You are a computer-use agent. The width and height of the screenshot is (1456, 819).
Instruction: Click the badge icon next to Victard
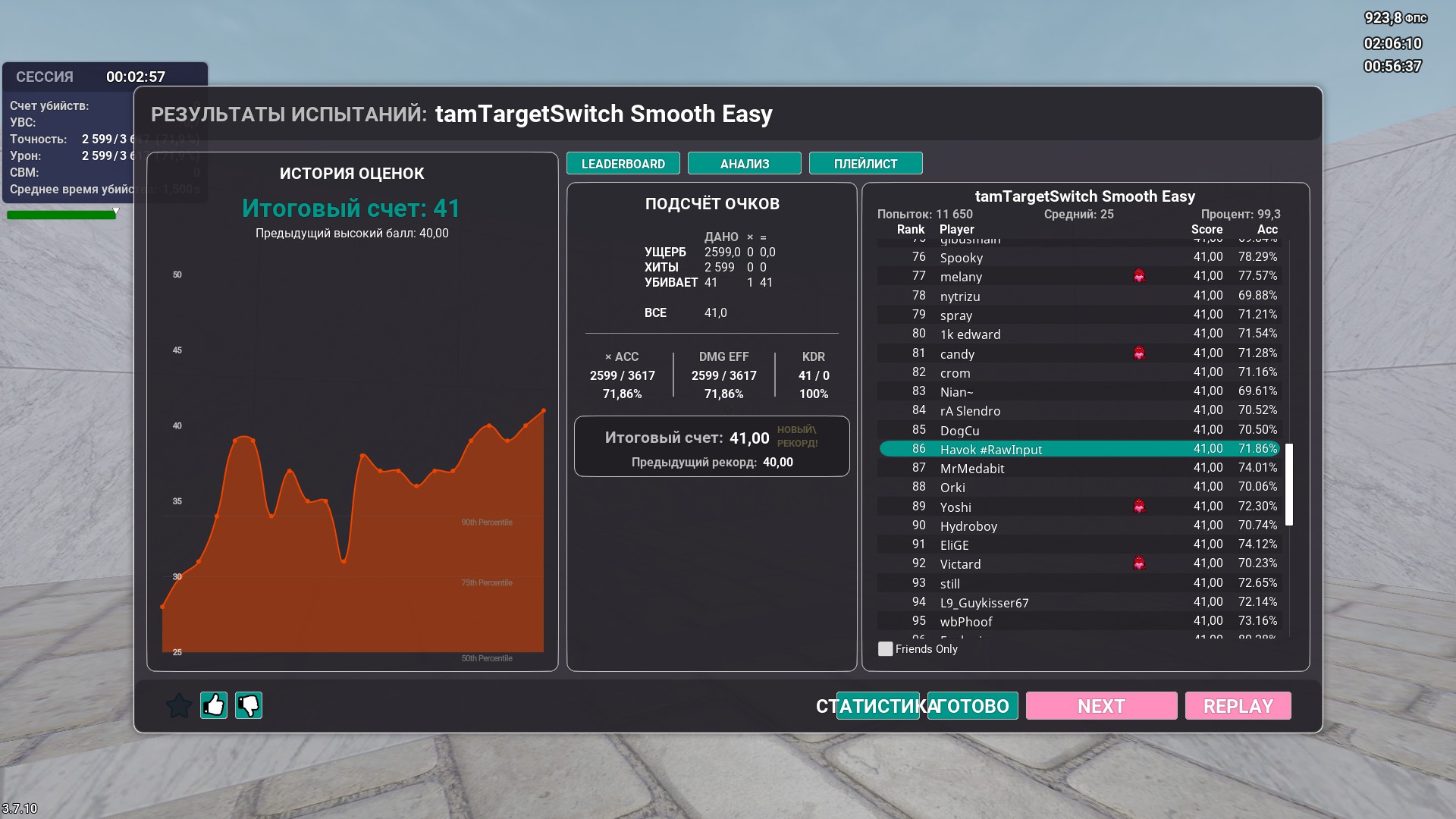[1139, 563]
